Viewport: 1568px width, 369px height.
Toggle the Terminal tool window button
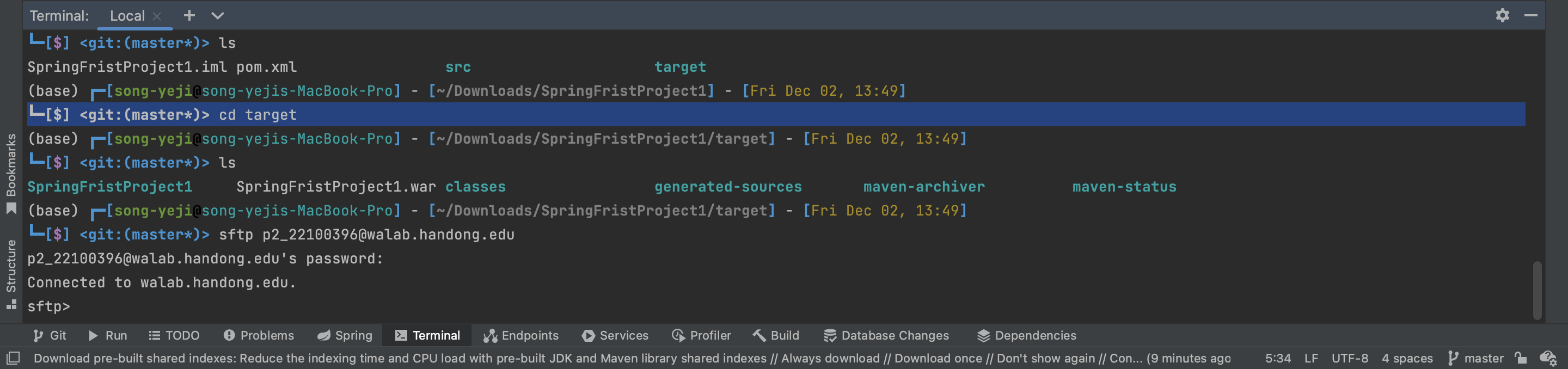point(427,335)
